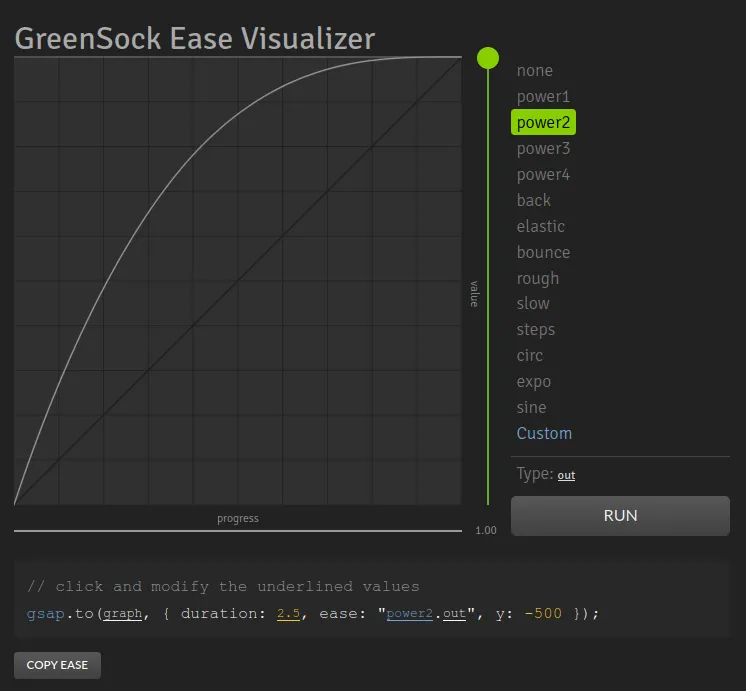Viewport: 746px width, 691px height.
Task: Choose the expo ease
Action: point(533,382)
